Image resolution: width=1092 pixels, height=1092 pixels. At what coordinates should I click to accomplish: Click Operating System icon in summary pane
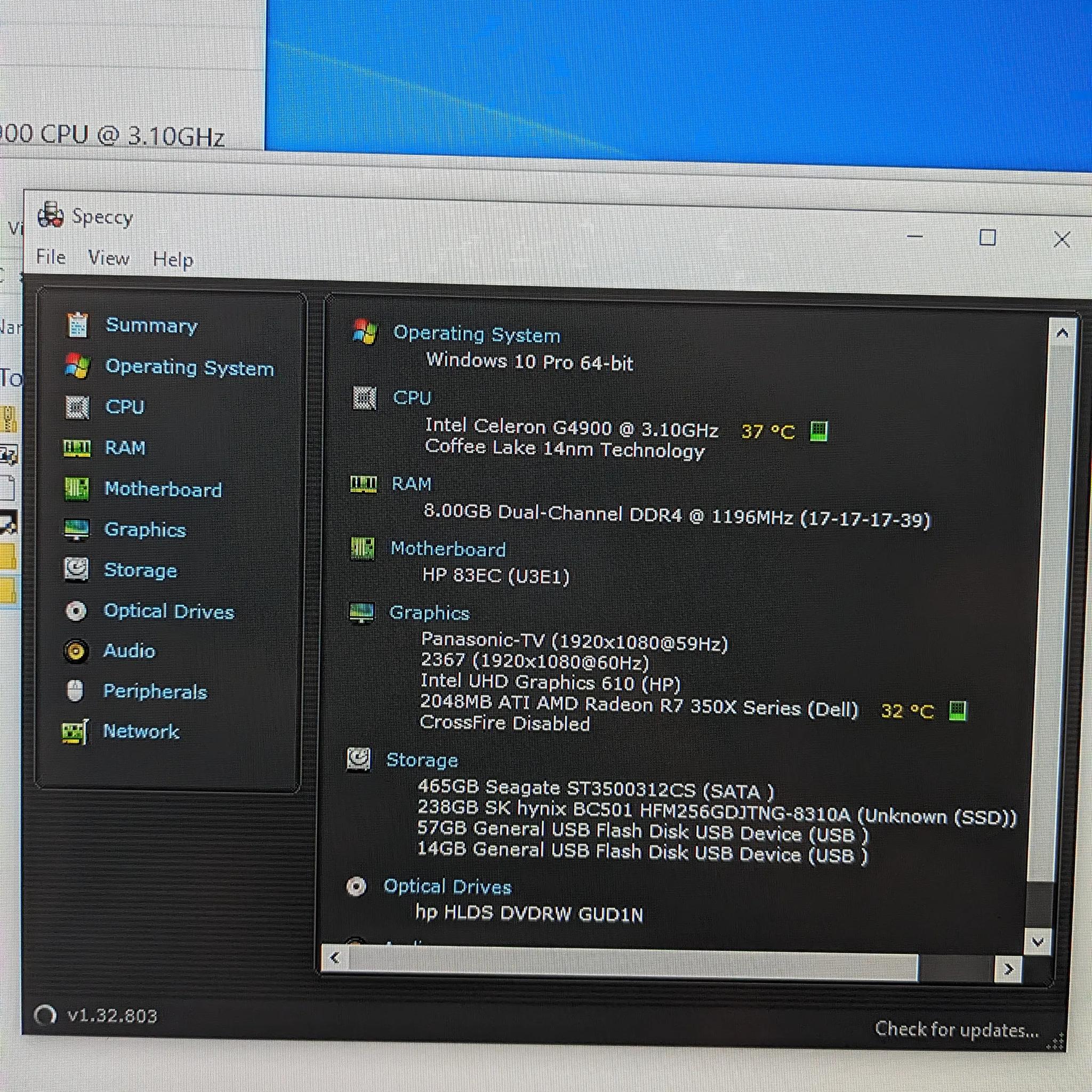(365, 332)
